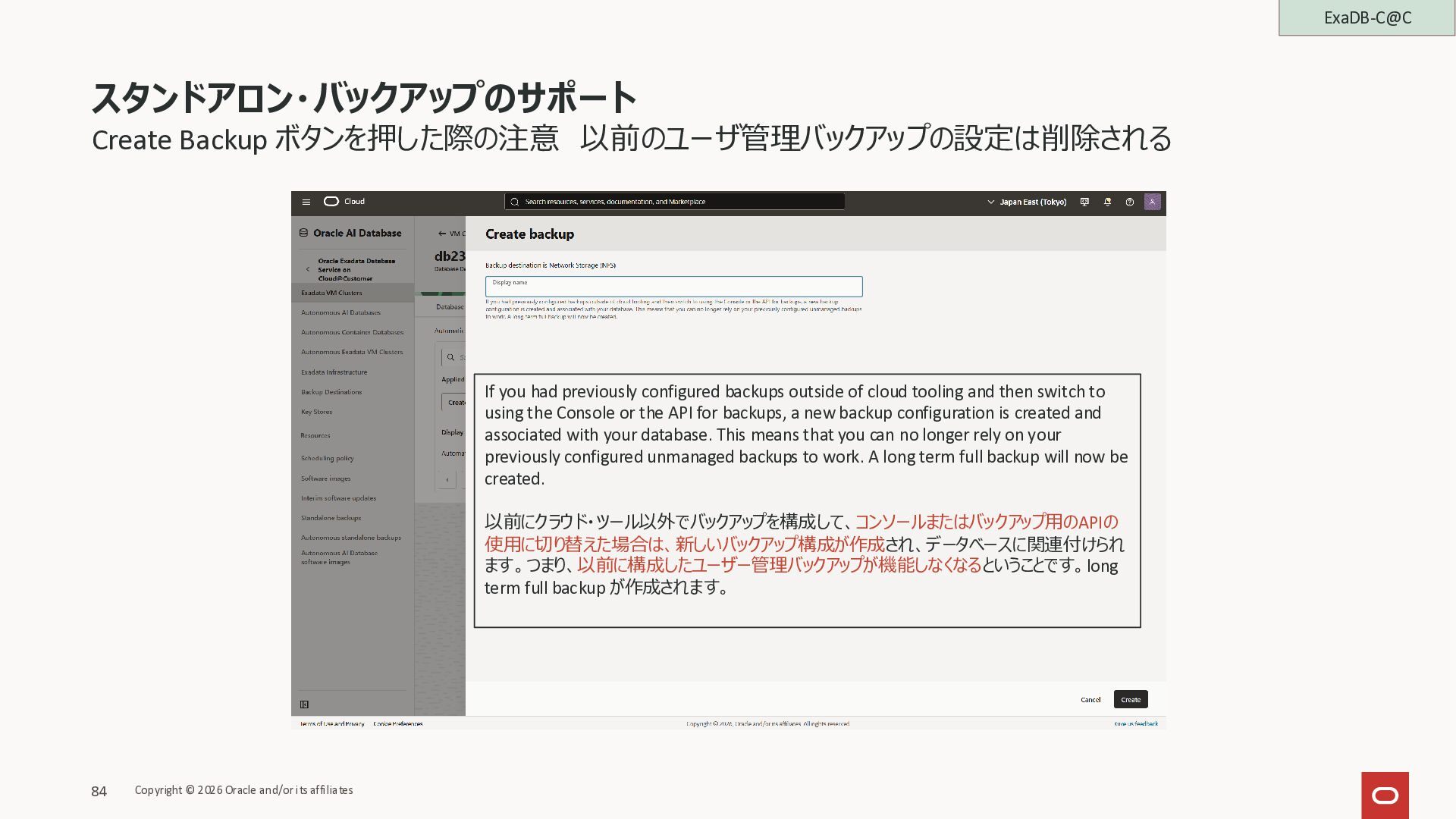The height and width of the screenshot is (819, 1456).
Task: Open the help question mark icon
Action: pos(1129,202)
